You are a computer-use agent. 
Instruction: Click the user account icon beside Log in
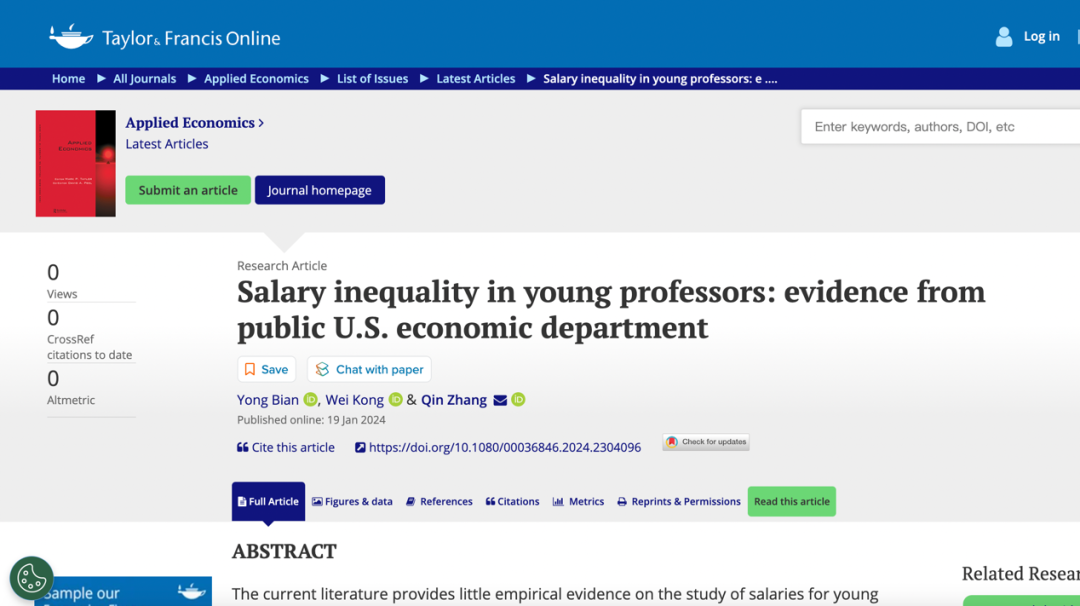tap(1004, 36)
